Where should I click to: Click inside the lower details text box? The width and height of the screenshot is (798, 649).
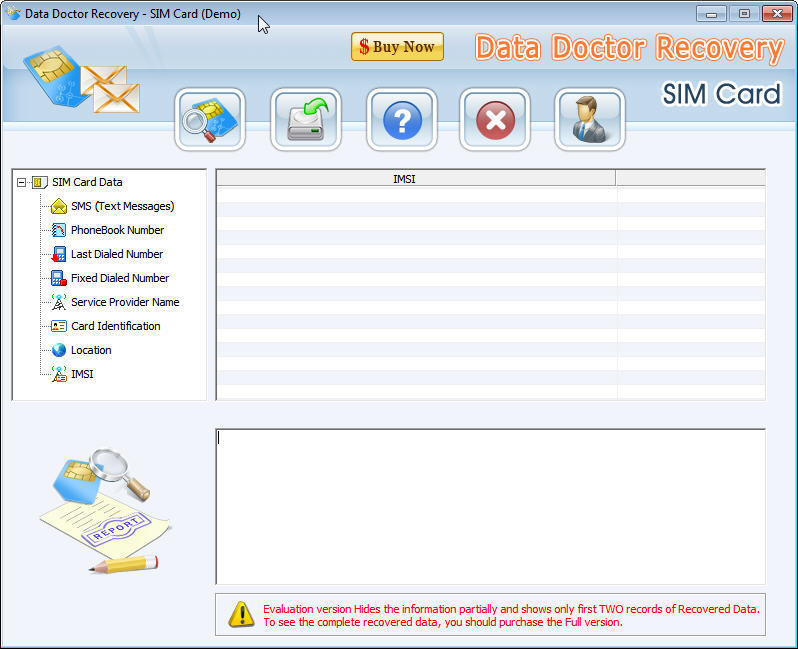[x=491, y=506]
